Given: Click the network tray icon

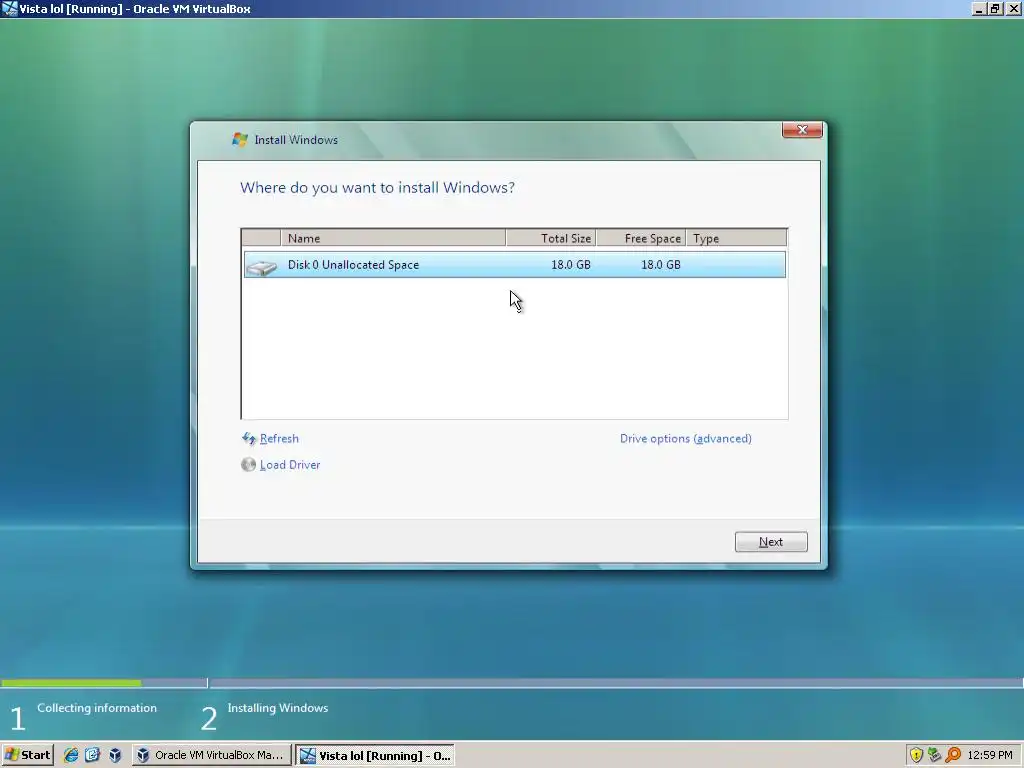Looking at the screenshot, I should [935, 755].
